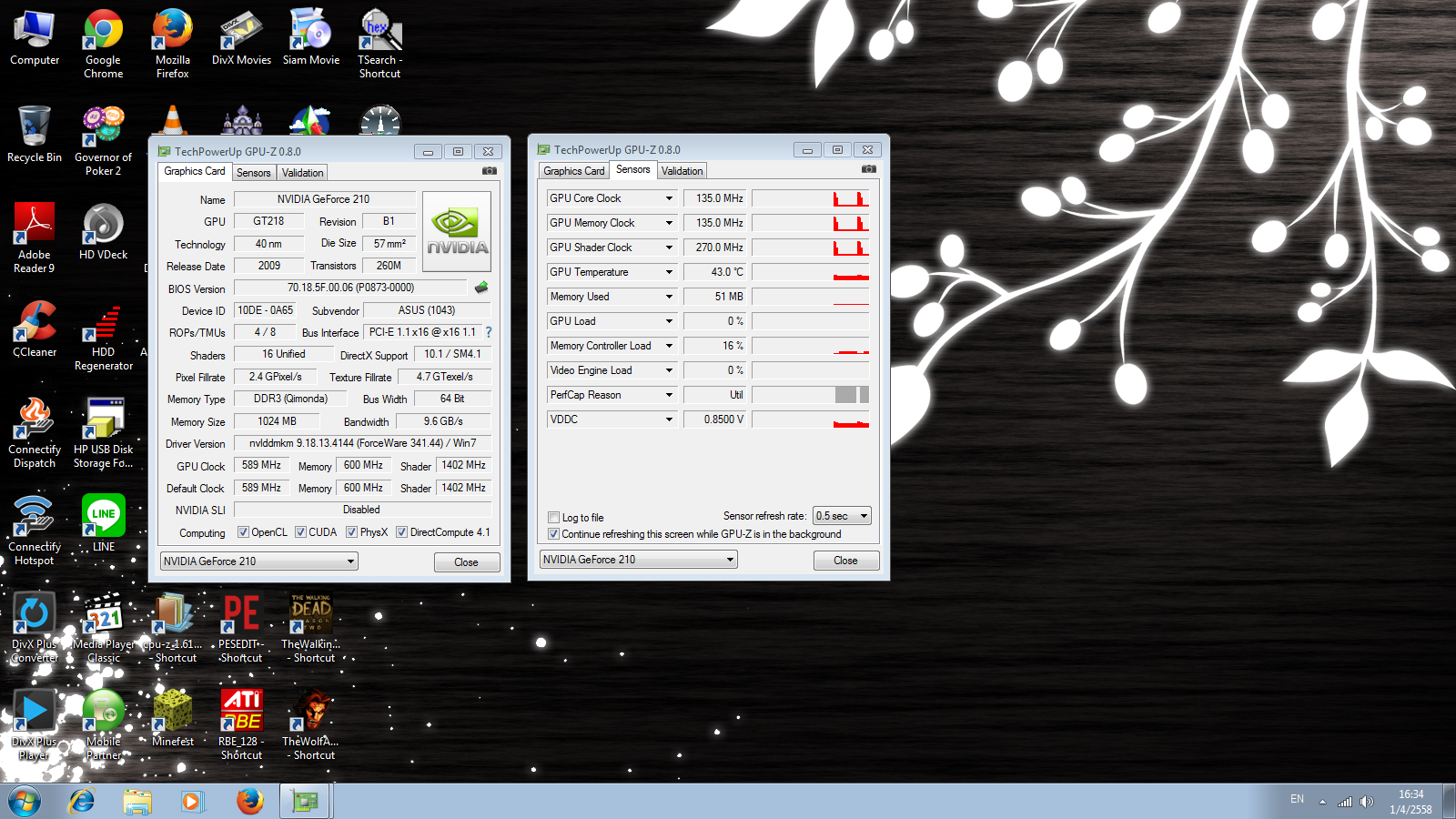Click Close in the Graphics Card window

pyautogui.click(x=467, y=562)
